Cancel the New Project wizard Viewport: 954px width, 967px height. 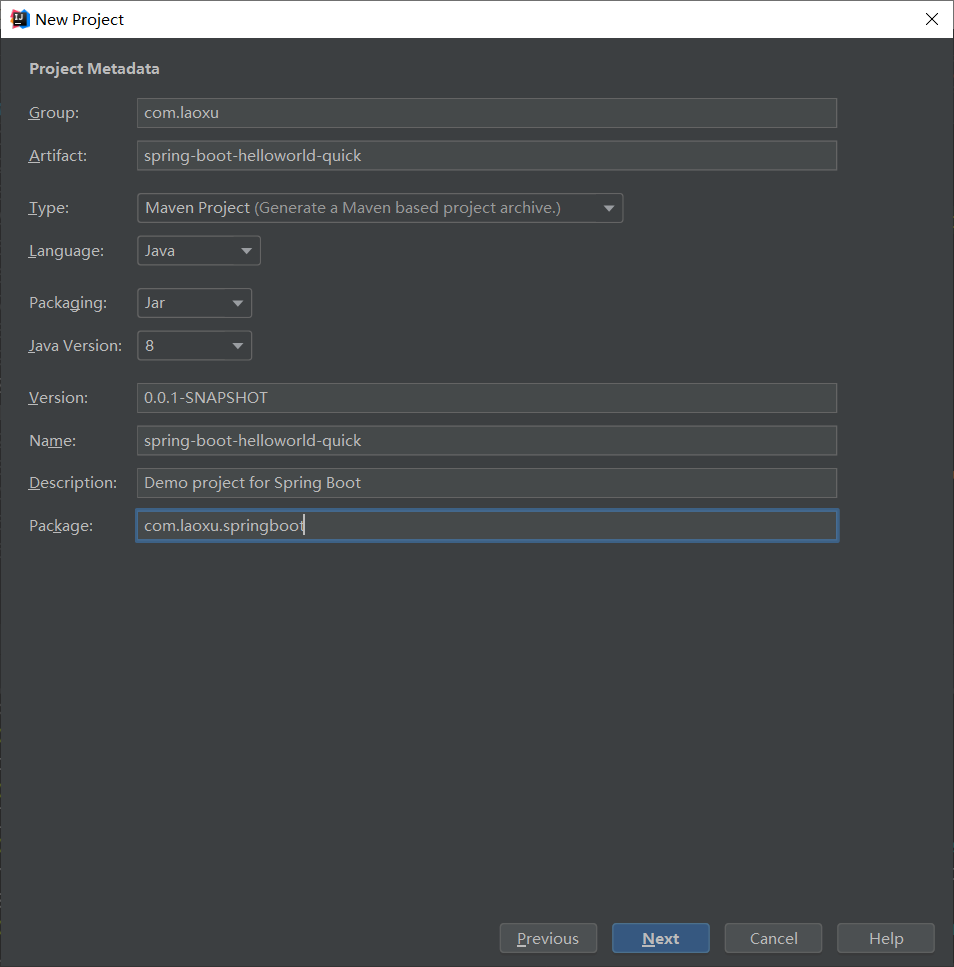click(x=773, y=938)
